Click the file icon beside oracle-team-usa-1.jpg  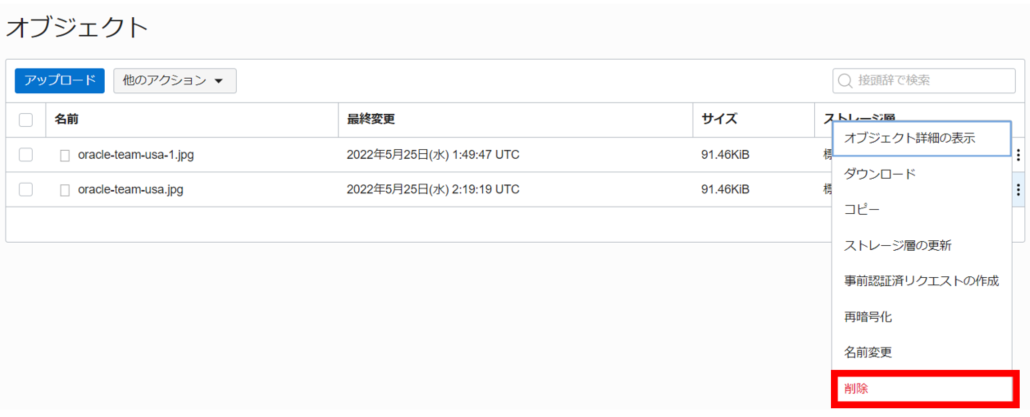click(x=65, y=155)
